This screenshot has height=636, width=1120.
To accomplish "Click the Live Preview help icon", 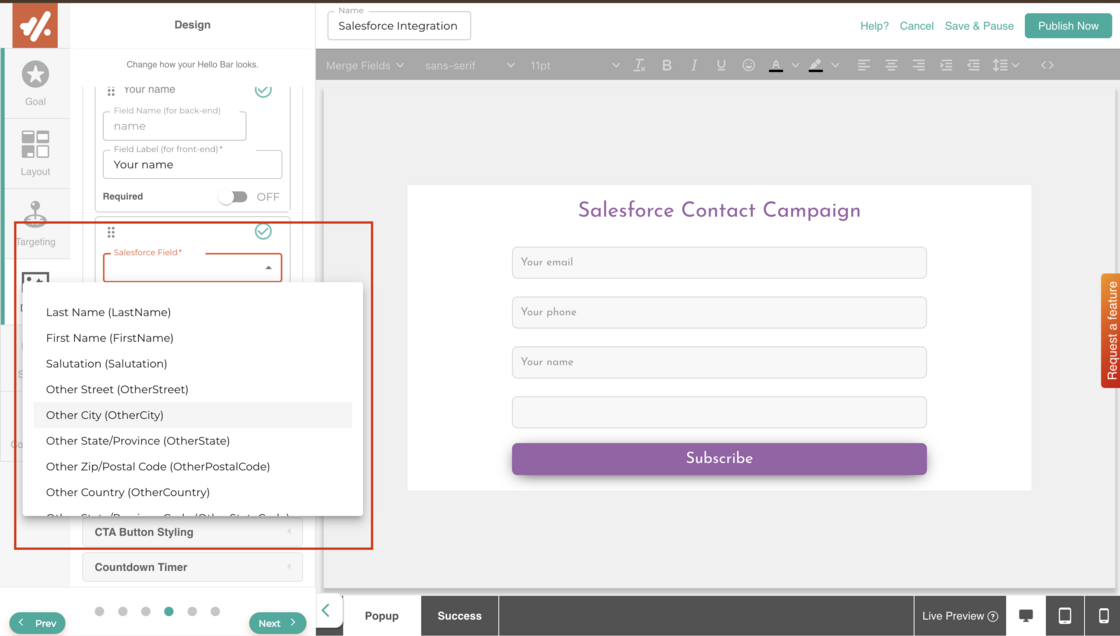I will coord(992,616).
